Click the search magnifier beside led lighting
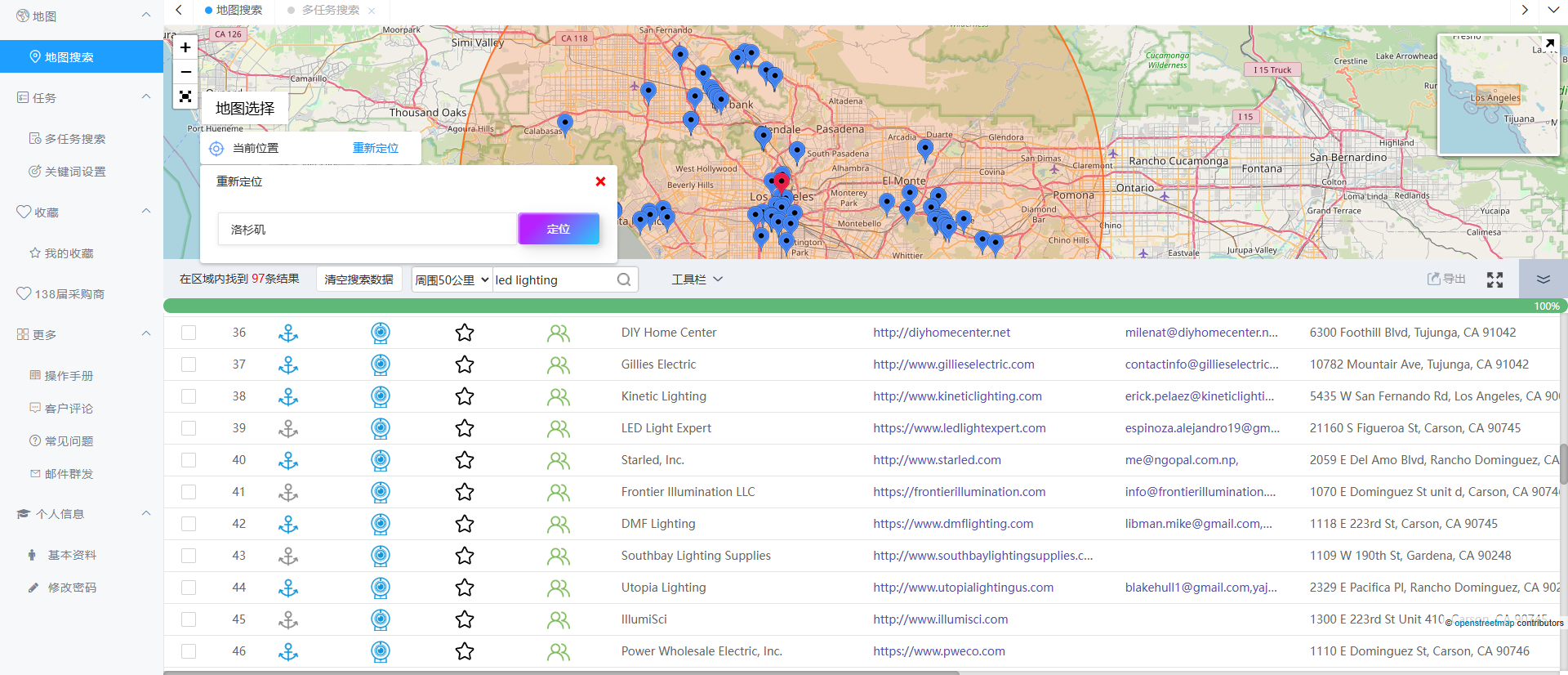The image size is (1568, 675). pos(624,279)
